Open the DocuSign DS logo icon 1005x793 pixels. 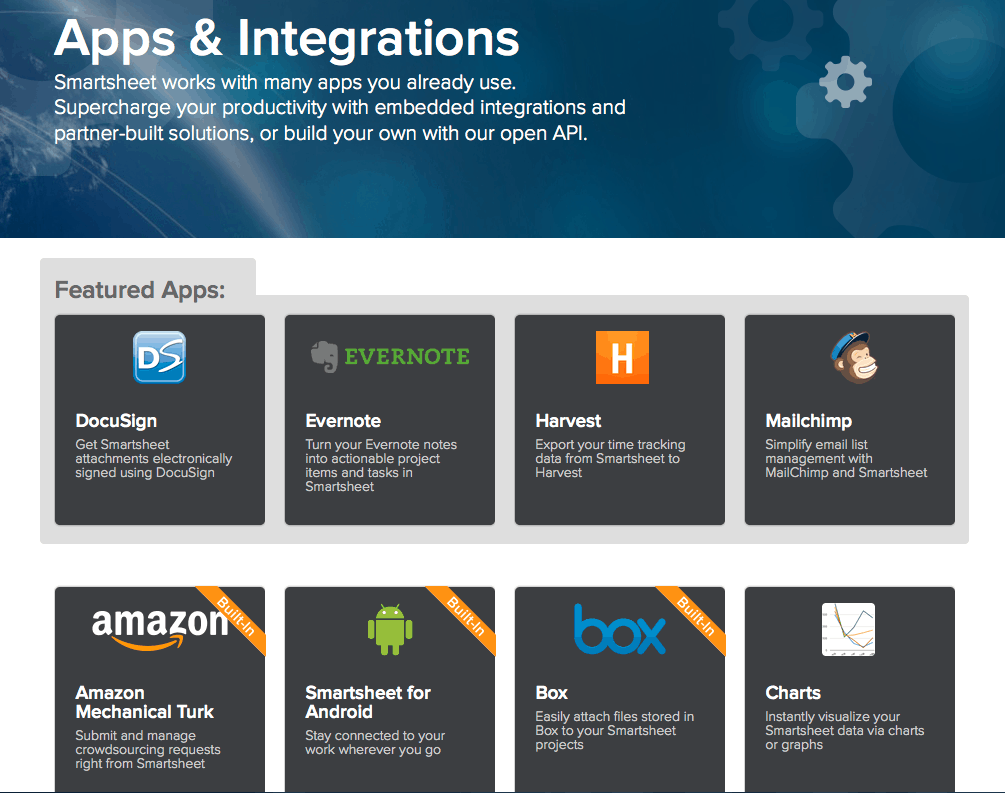pos(160,357)
